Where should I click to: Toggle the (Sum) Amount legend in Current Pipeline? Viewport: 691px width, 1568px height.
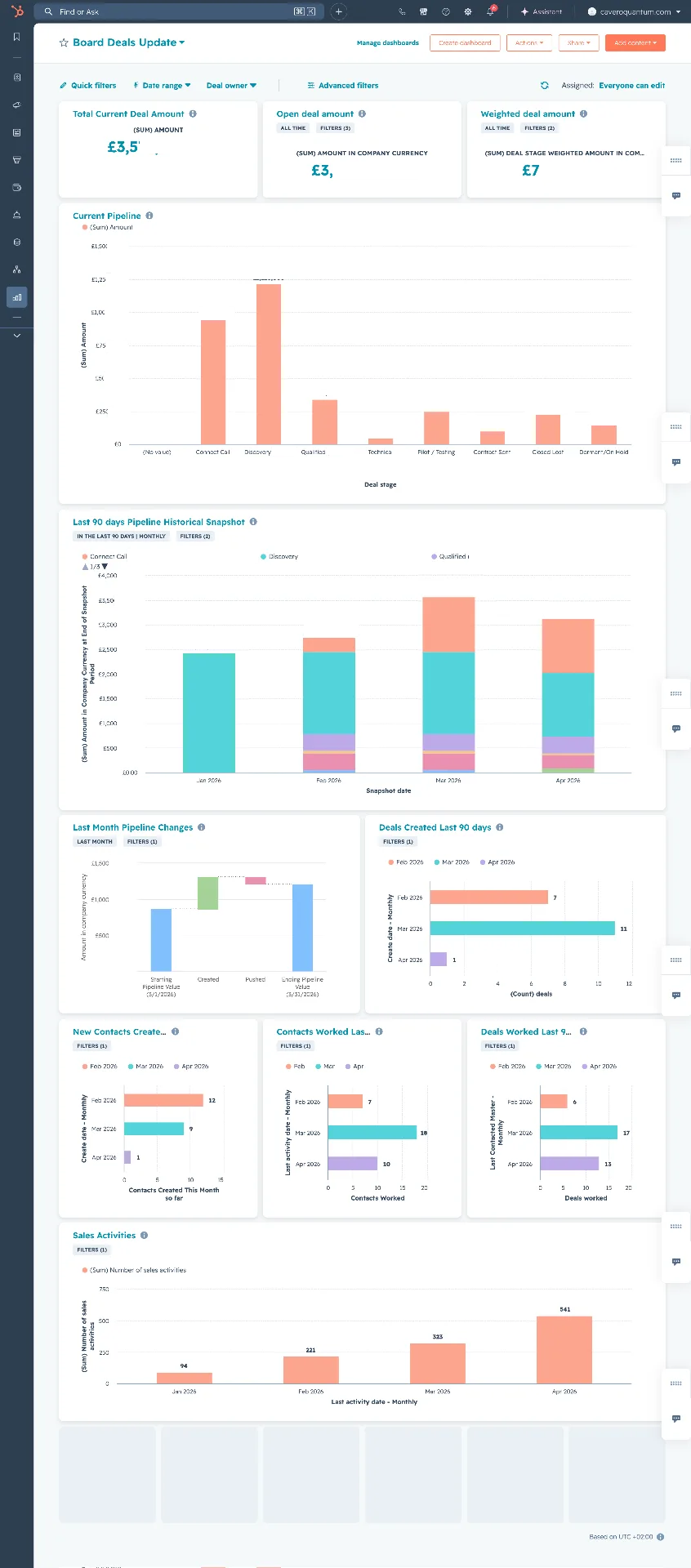[108, 227]
